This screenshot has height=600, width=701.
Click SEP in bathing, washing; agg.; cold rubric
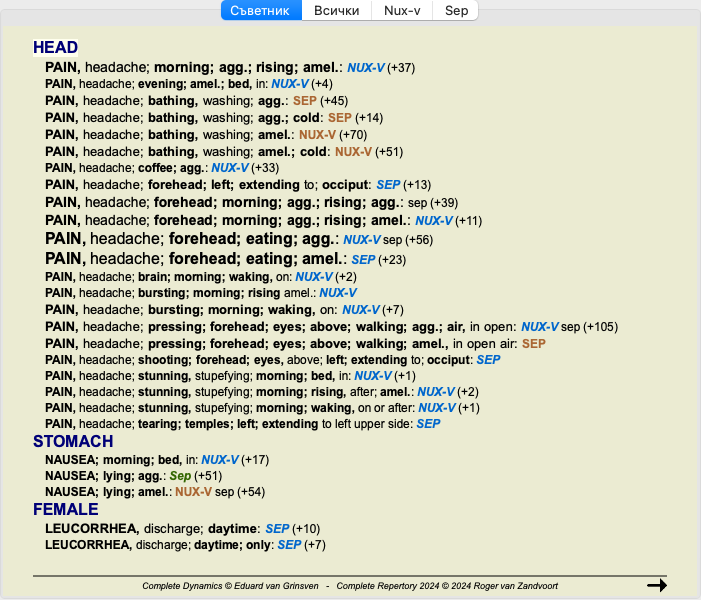tap(340, 118)
